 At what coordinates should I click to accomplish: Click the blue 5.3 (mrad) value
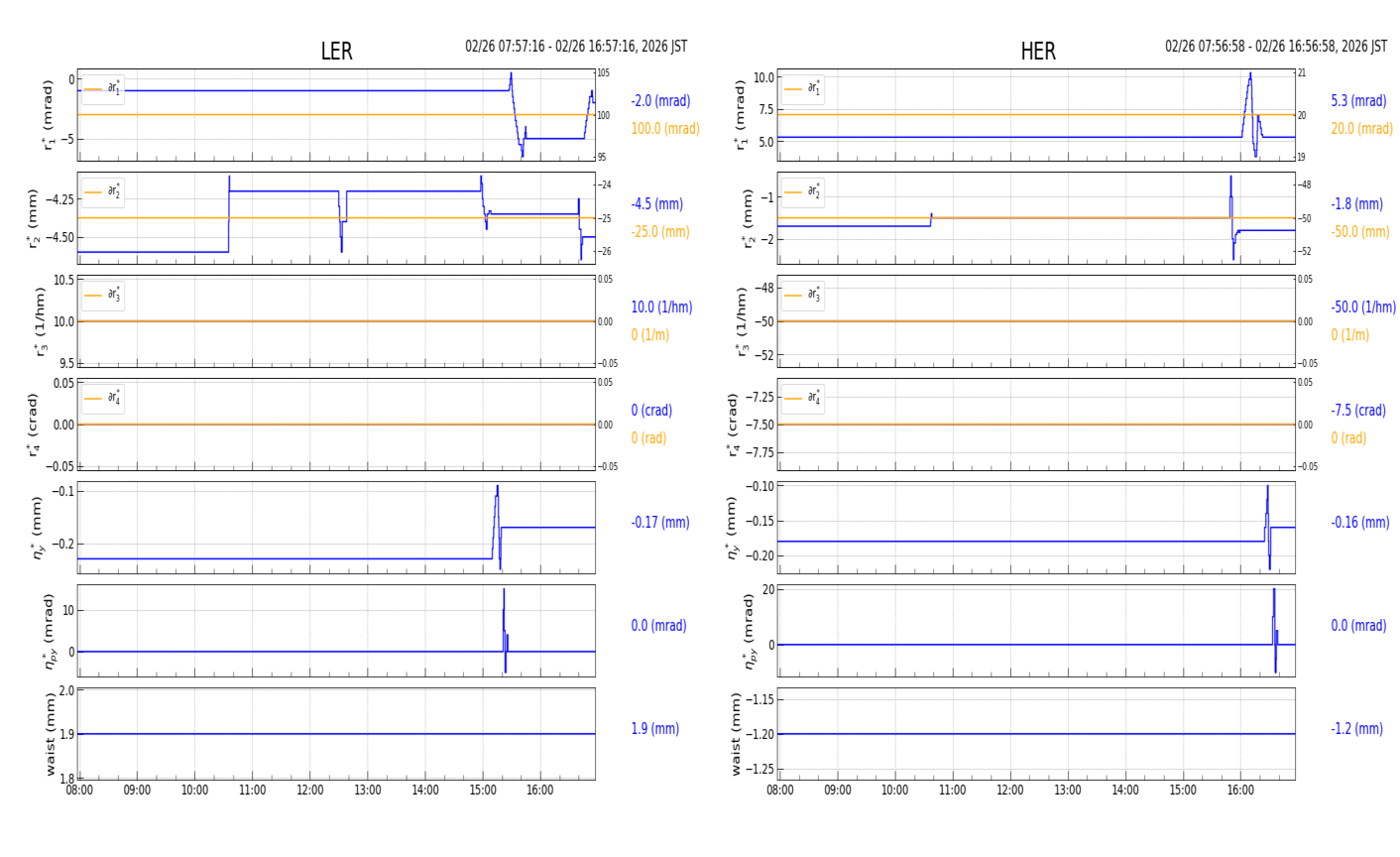1358,101
